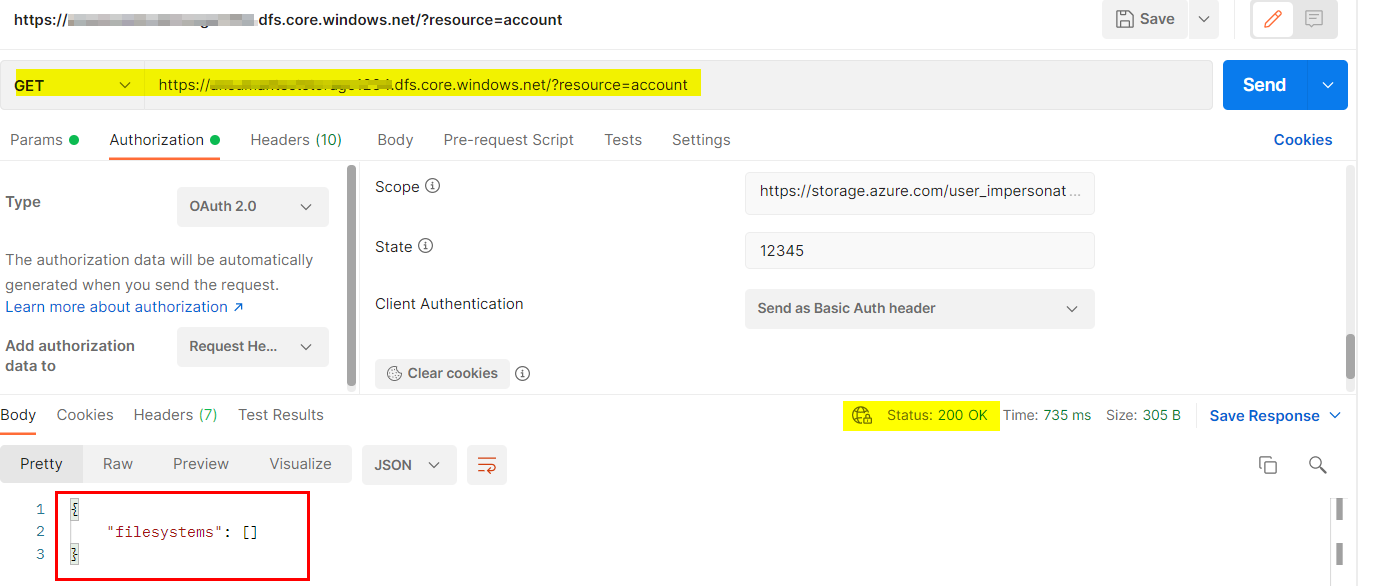Click the search magnifier in response
The height and width of the screenshot is (586, 1378).
point(1318,465)
